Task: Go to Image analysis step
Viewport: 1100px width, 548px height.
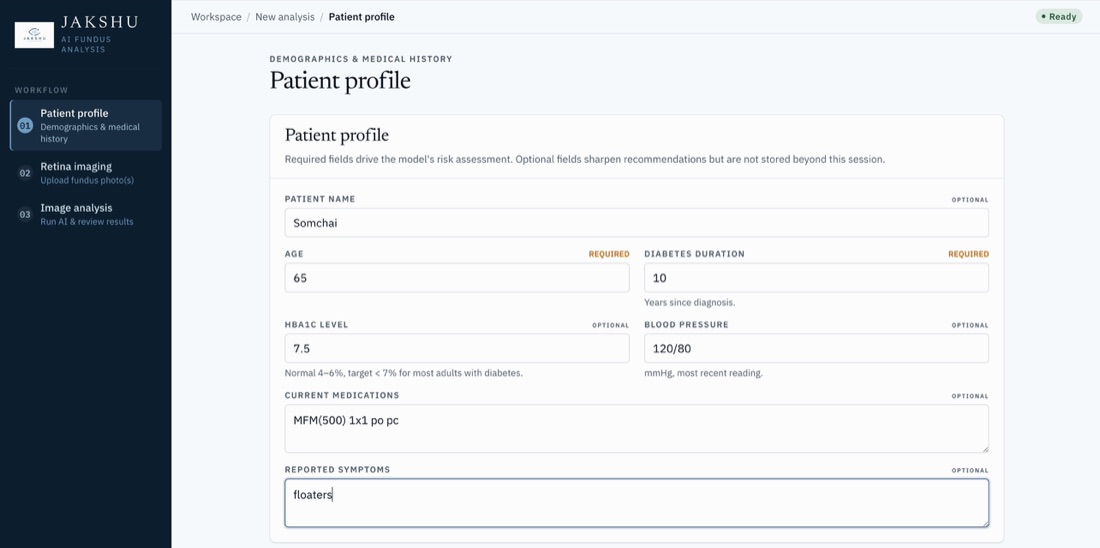Action: [86, 215]
